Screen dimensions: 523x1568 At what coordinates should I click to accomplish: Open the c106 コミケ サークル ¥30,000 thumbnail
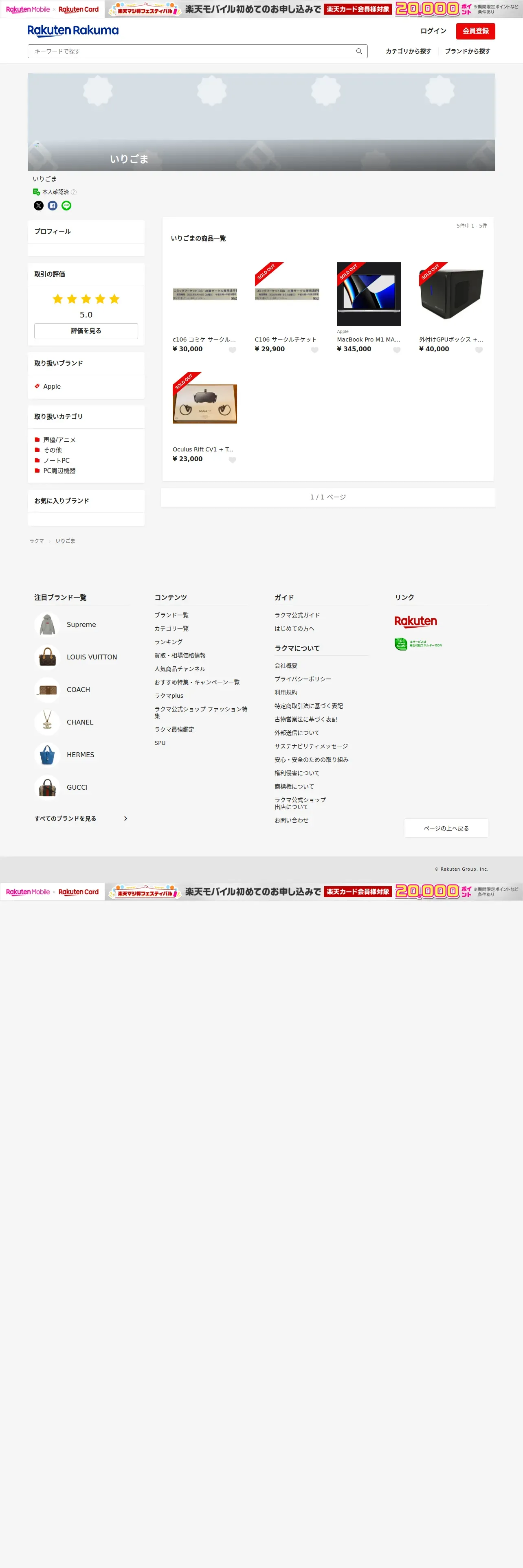click(204, 294)
